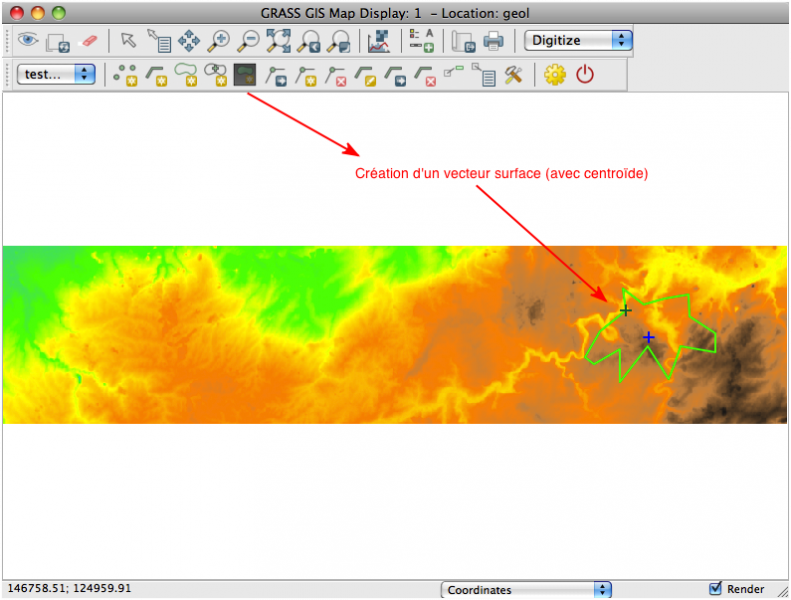Toggle the Render checkbox
The height and width of the screenshot is (600, 791).
(715, 589)
